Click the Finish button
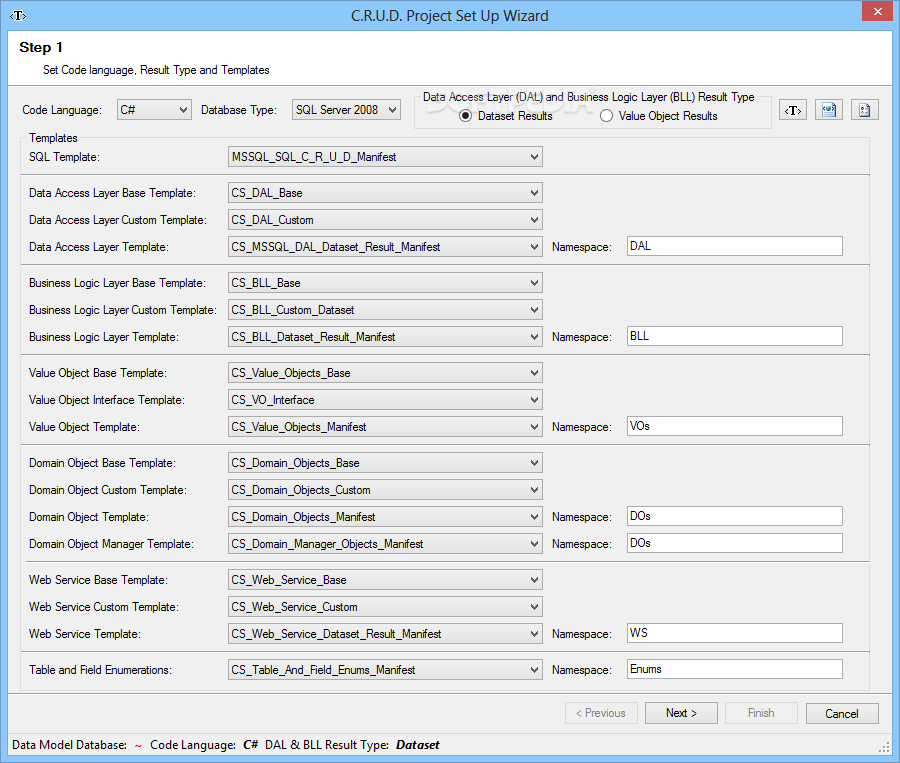This screenshot has width=900, height=763. click(761, 713)
